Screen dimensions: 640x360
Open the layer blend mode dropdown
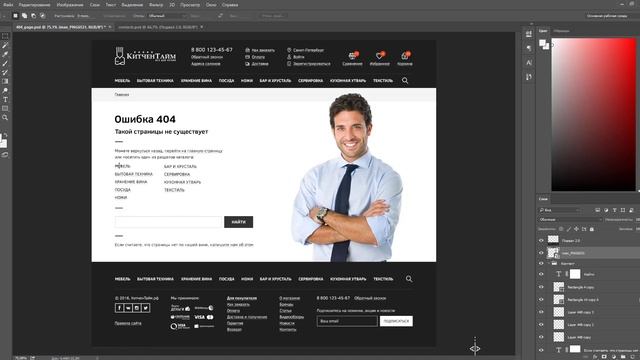tap(570, 220)
